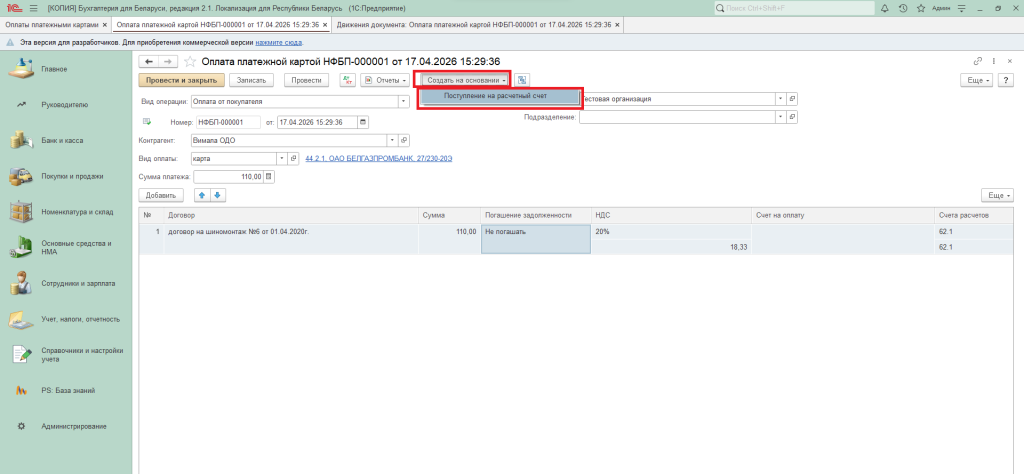
Task: Click the document structure icon
Action: coord(522,80)
